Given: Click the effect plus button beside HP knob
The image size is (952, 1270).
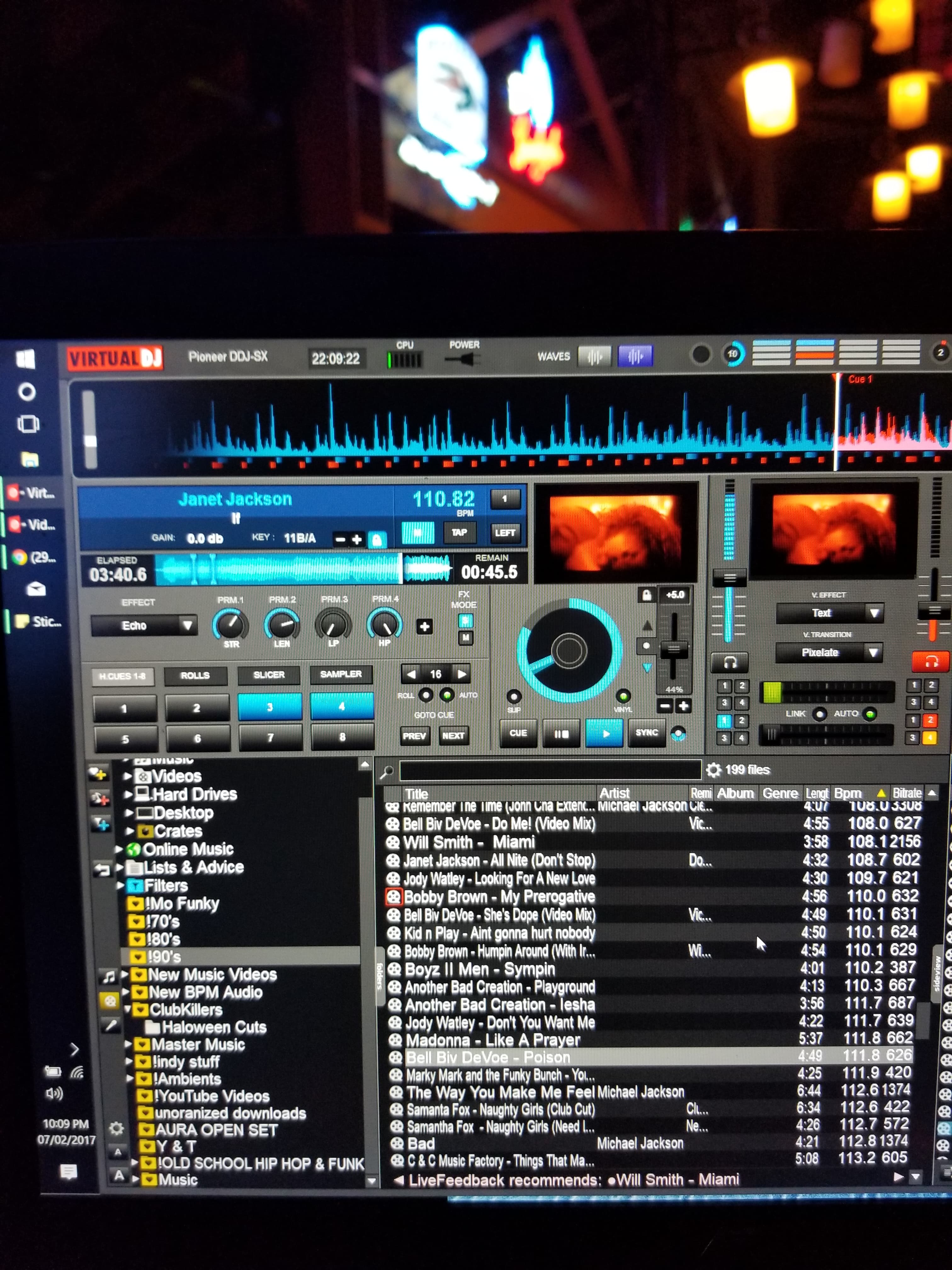Looking at the screenshot, I should [x=425, y=627].
